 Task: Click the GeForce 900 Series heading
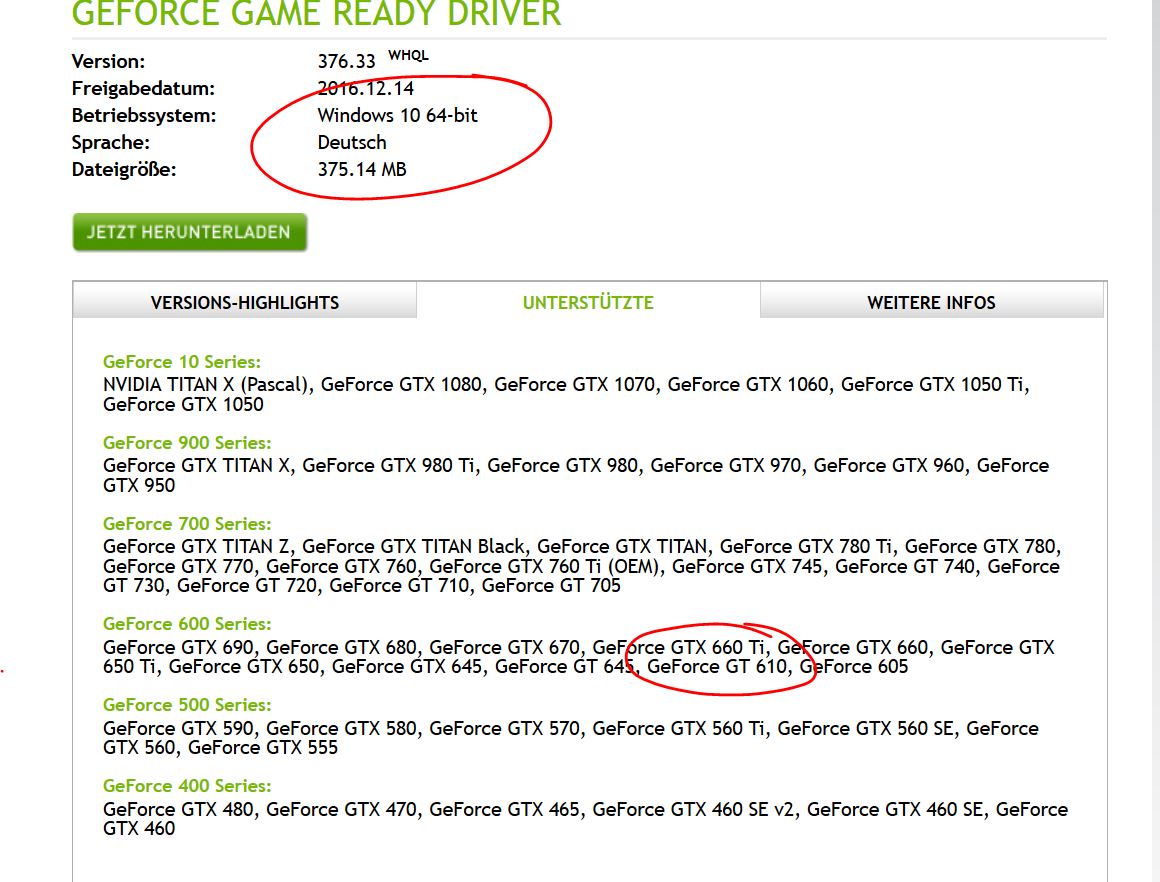[187, 442]
